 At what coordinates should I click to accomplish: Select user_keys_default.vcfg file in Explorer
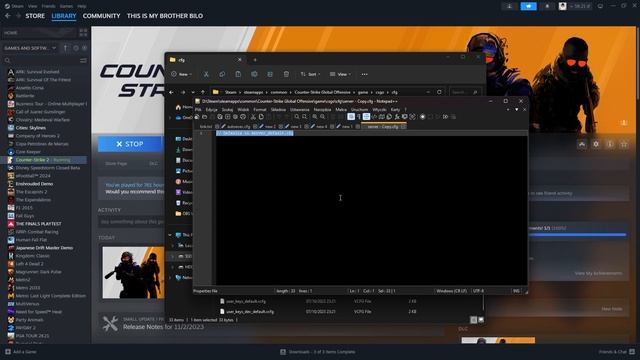[246, 301]
